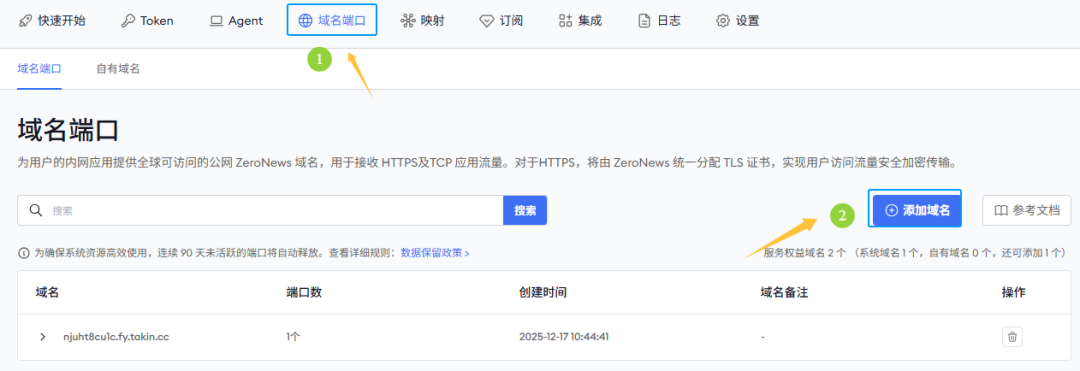Open the 设置 settings section
The image size is (1080, 371).
738,21
